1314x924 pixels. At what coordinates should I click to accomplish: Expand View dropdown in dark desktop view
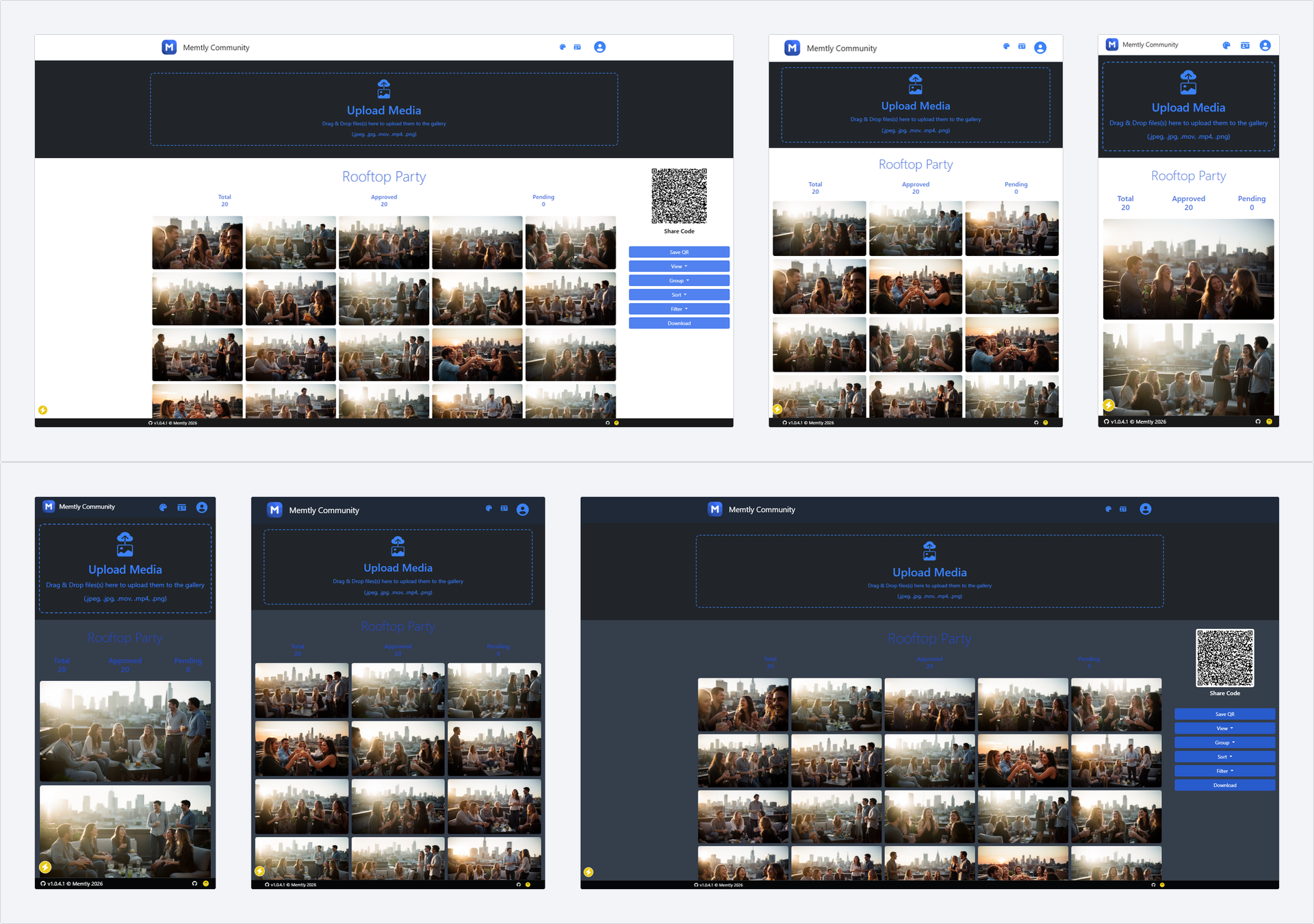[1225, 728]
